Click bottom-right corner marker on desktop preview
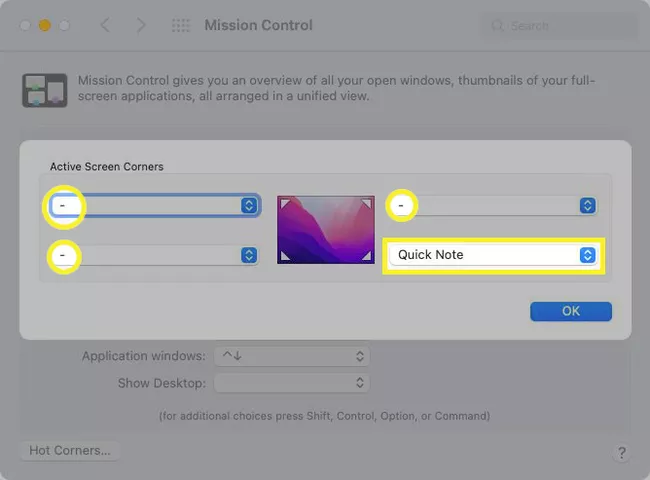The image size is (650, 480). coord(366,258)
